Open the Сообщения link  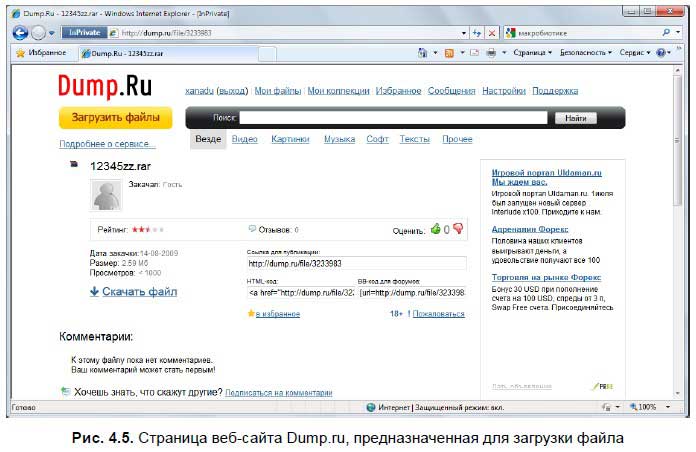451,91
